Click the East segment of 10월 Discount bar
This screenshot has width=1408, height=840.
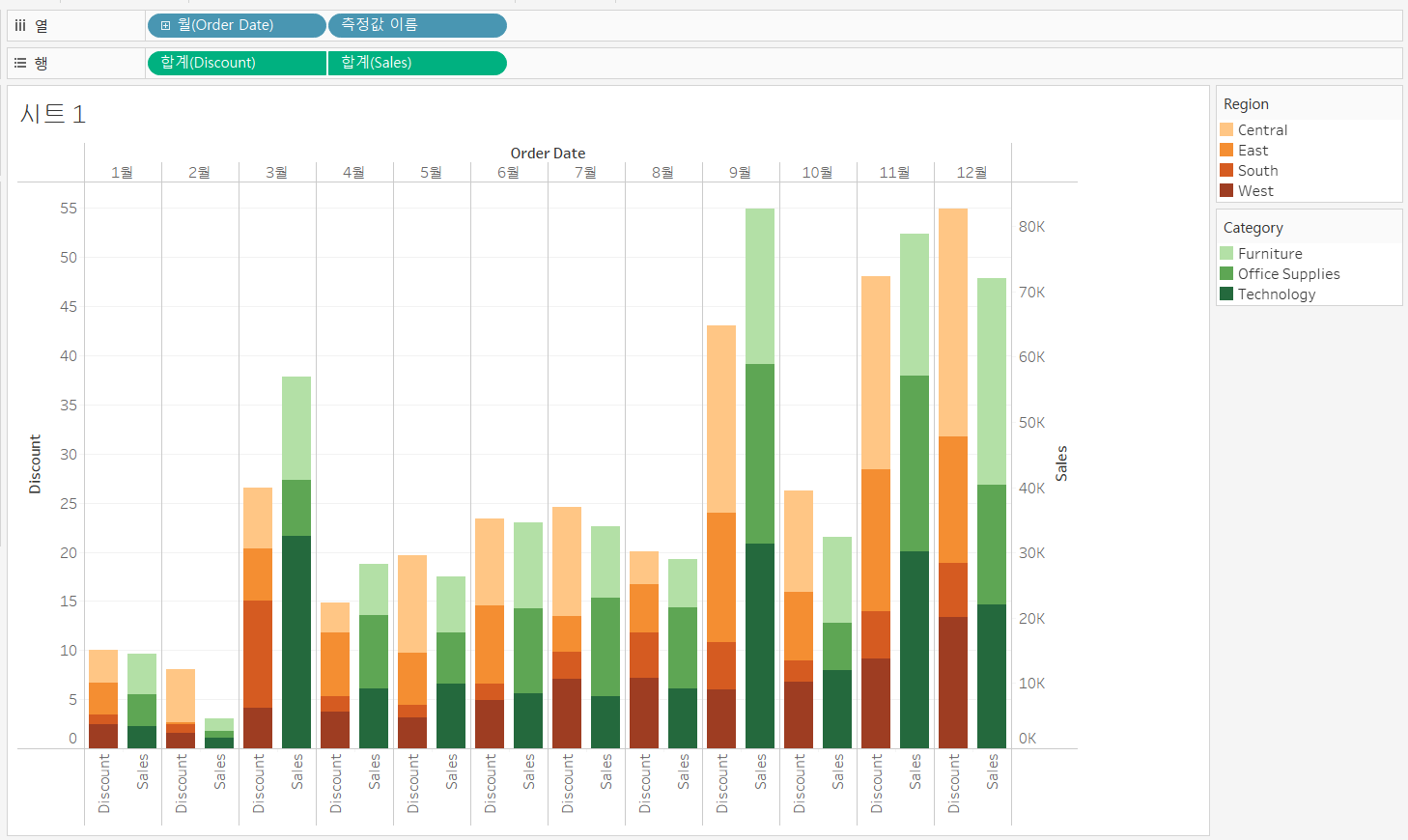tap(799, 626)
